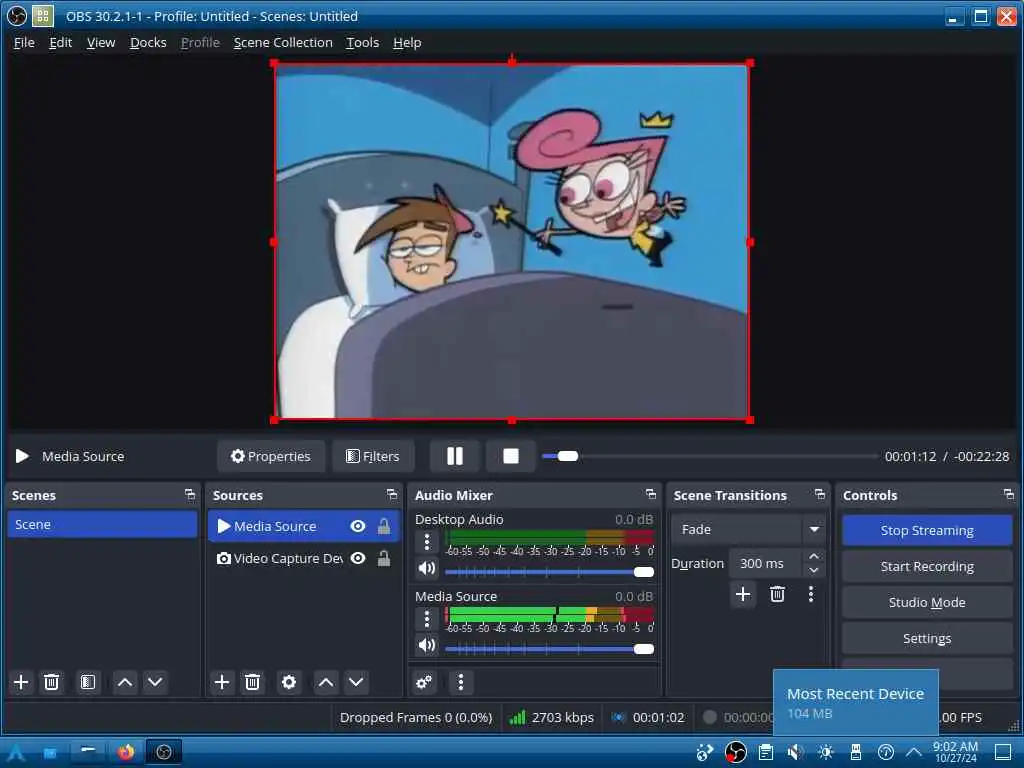The image size is (1024, 768).
Task: Select the Scene item in Scenes list
Action: click(x=103, y=524)
